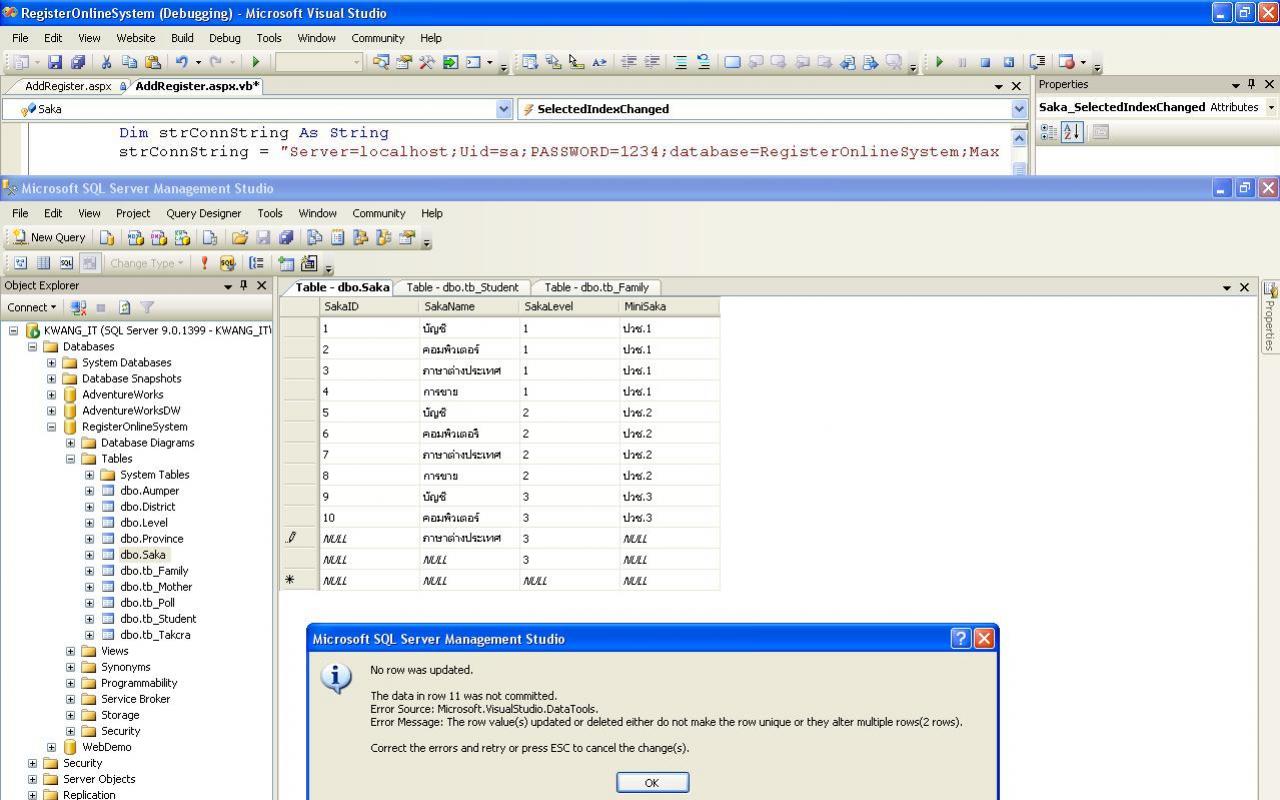
Task: Open Build menu in Visual Studio
Action: click(182, 38)
